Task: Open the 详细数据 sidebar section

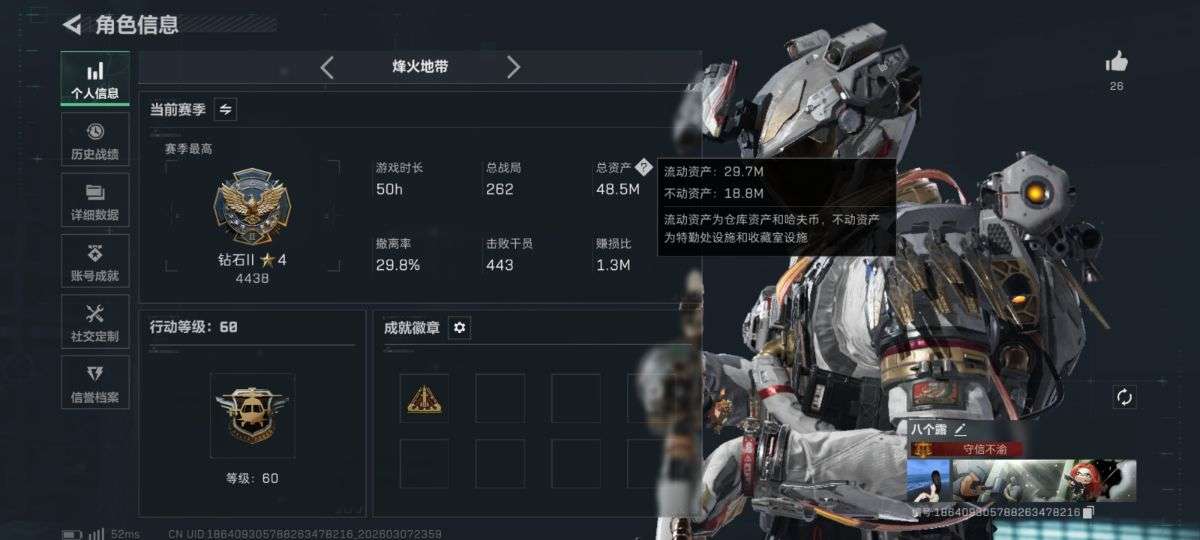Action: pos(95,200)
